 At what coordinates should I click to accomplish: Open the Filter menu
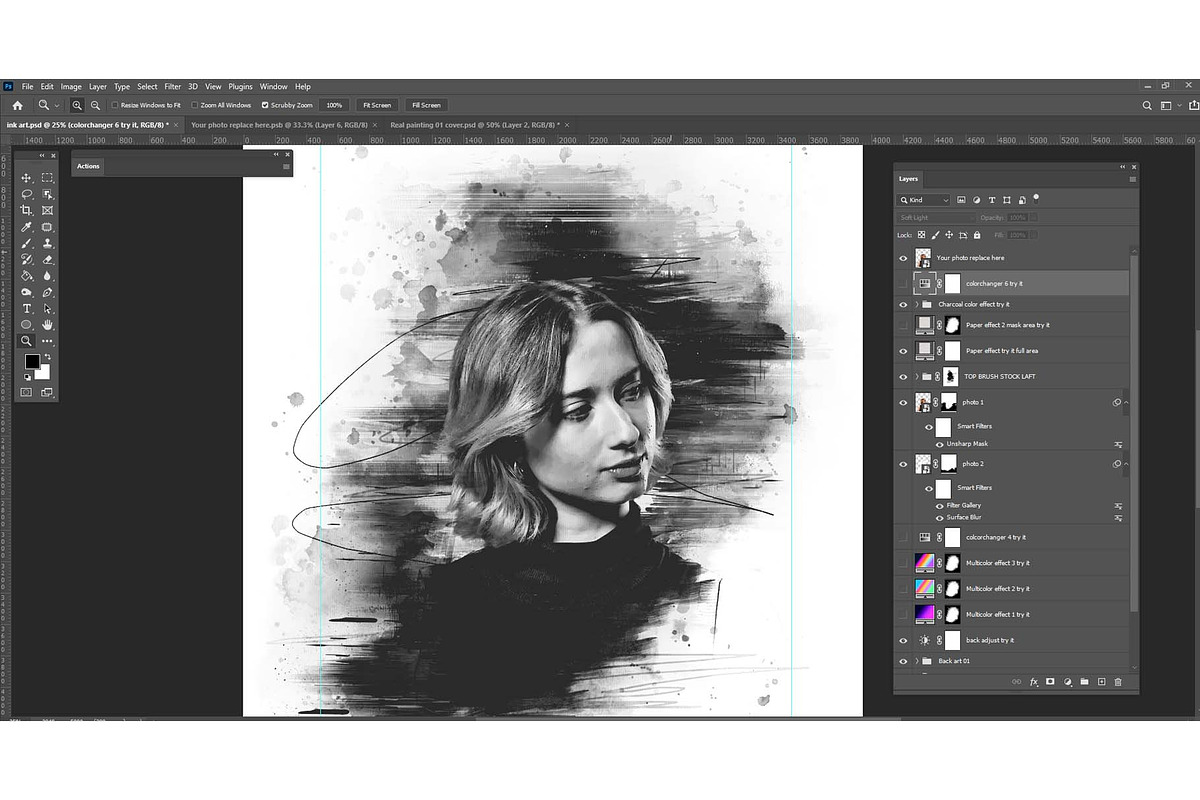click(x=173, y=87)
